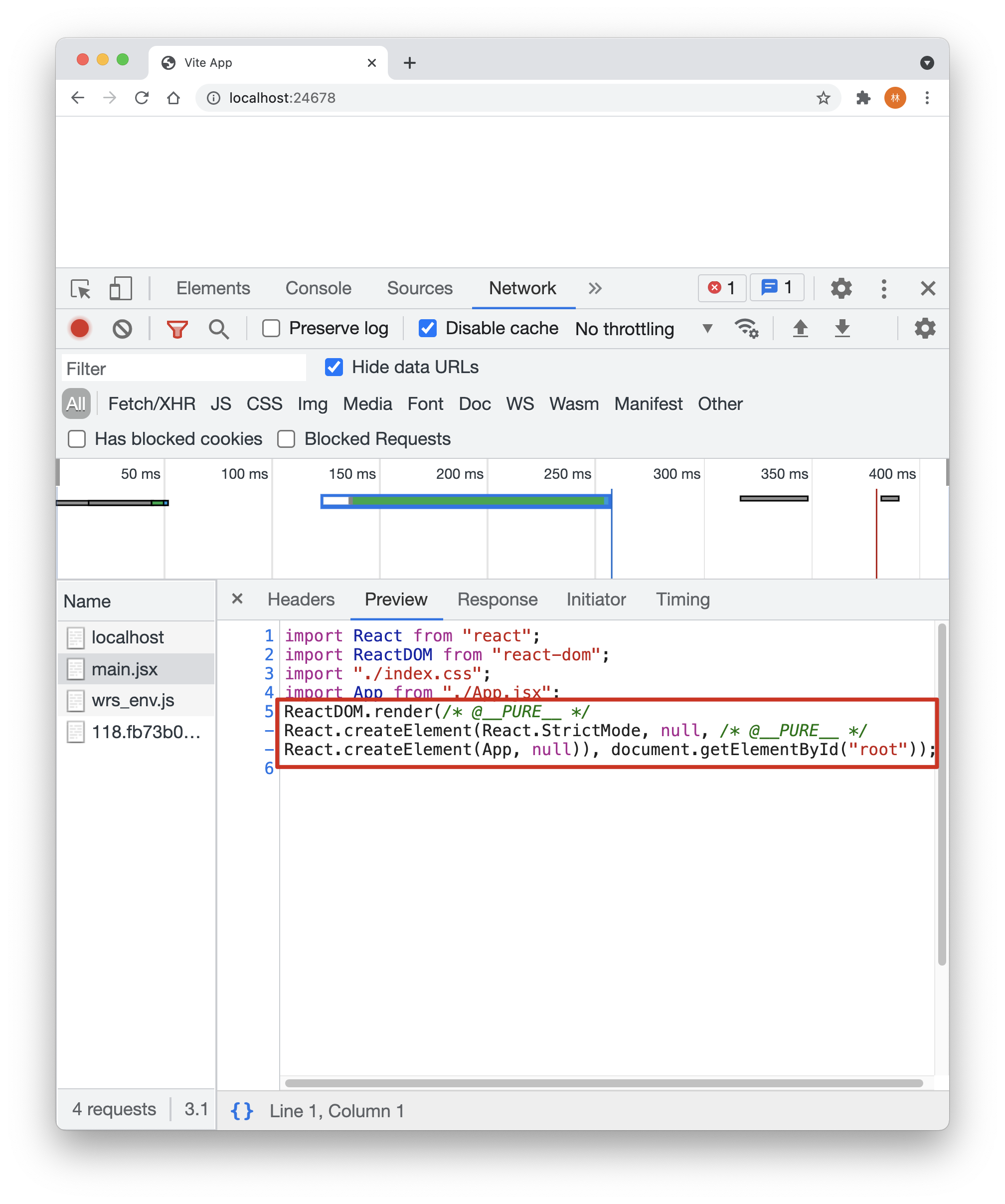Select the All filter type
This screenshot has height=1204, width=1005.
tap(76, 403)
